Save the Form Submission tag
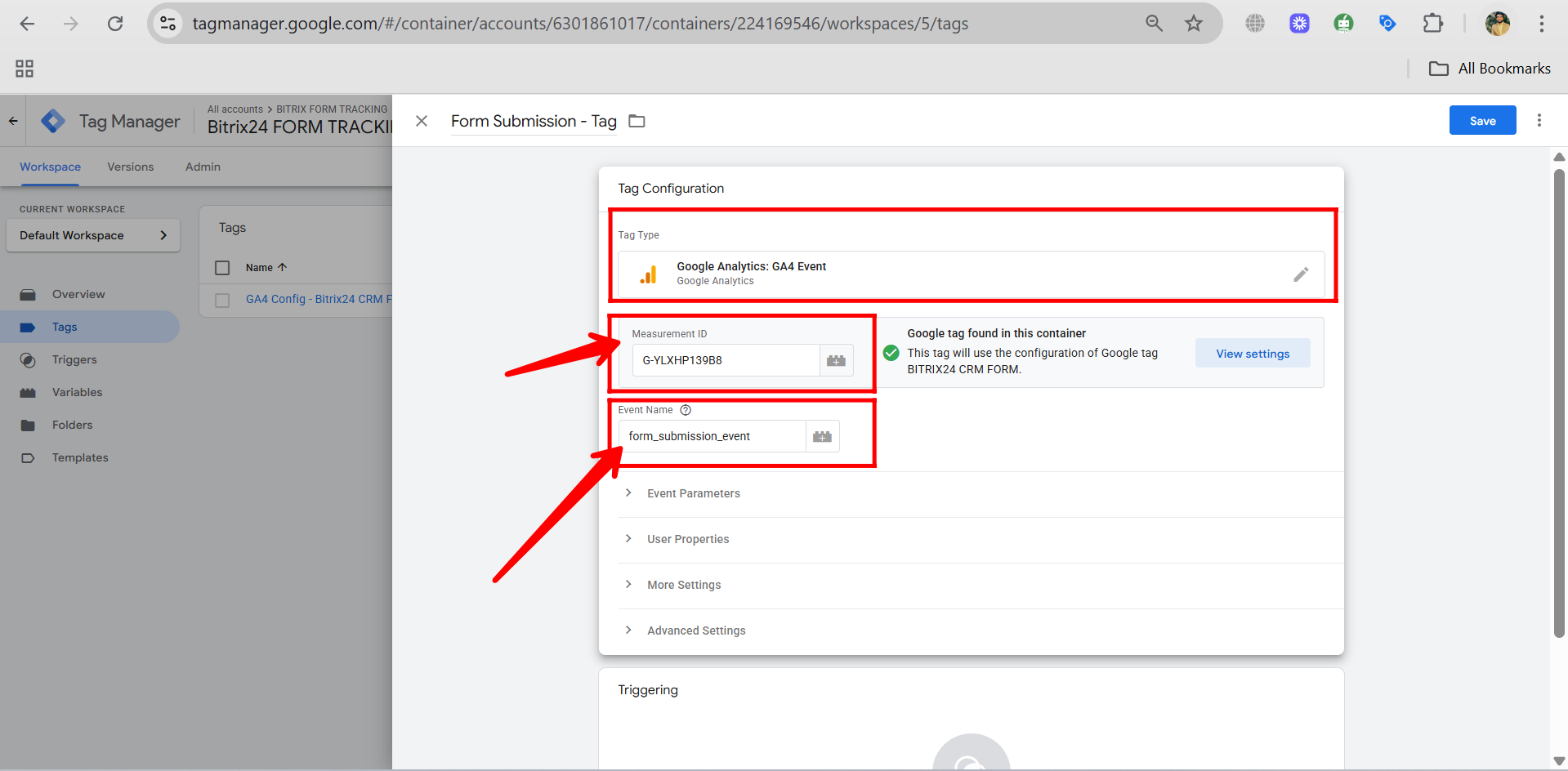1568x771 pixels. click(1482, 120)
